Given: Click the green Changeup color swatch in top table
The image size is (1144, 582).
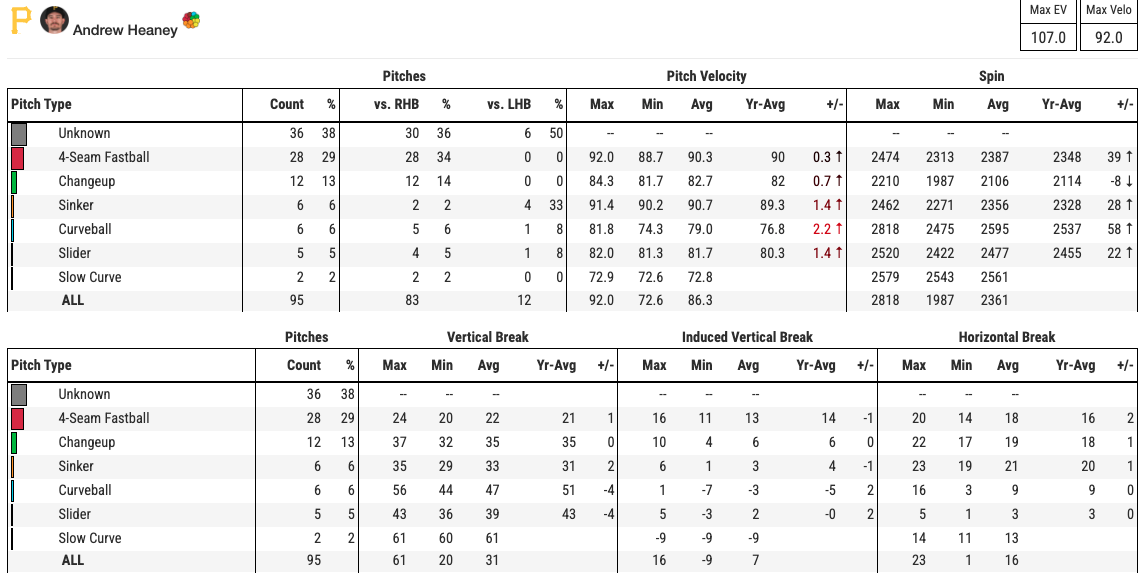Looking at the screenshot, I should [14, 182].
